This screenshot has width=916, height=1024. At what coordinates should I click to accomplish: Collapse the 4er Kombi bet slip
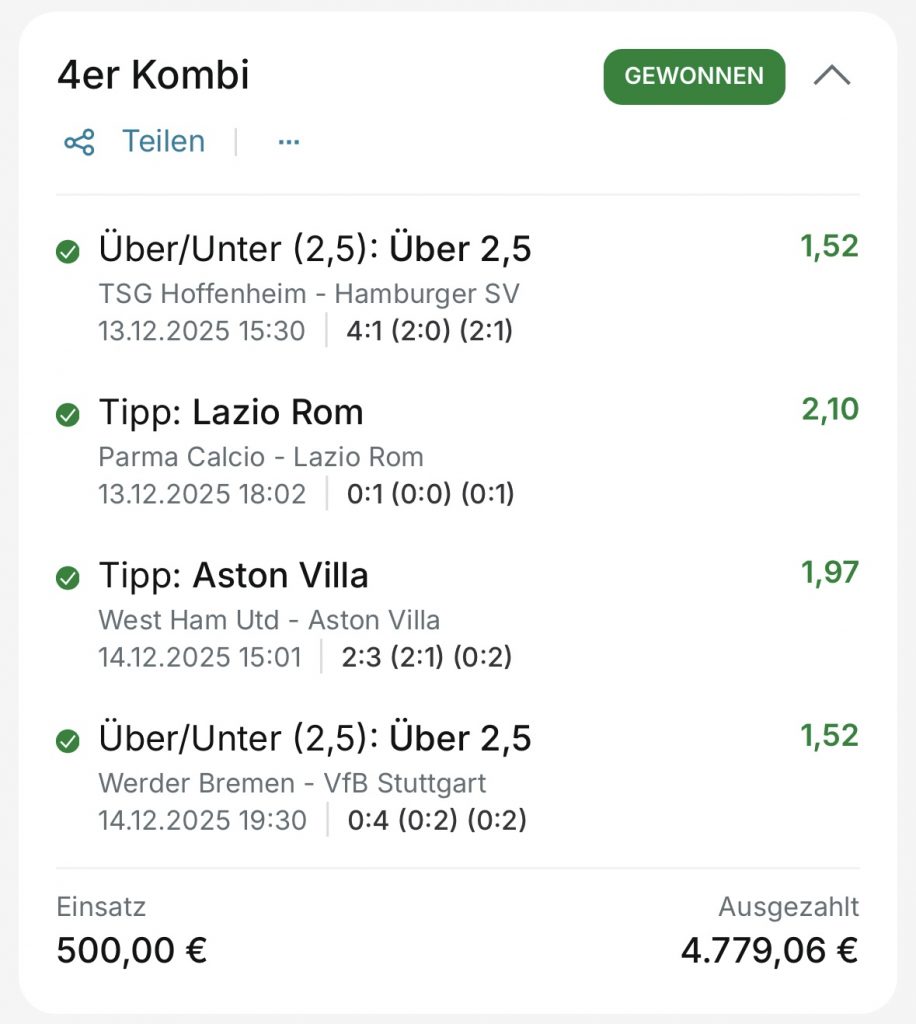(x=832, y=76)
